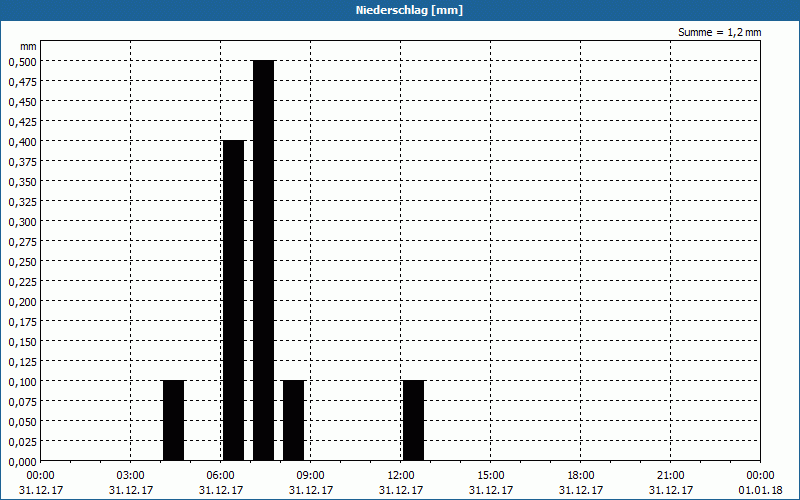Click the small bar between 03:00 and 06:00

click(x=173, y=420)
